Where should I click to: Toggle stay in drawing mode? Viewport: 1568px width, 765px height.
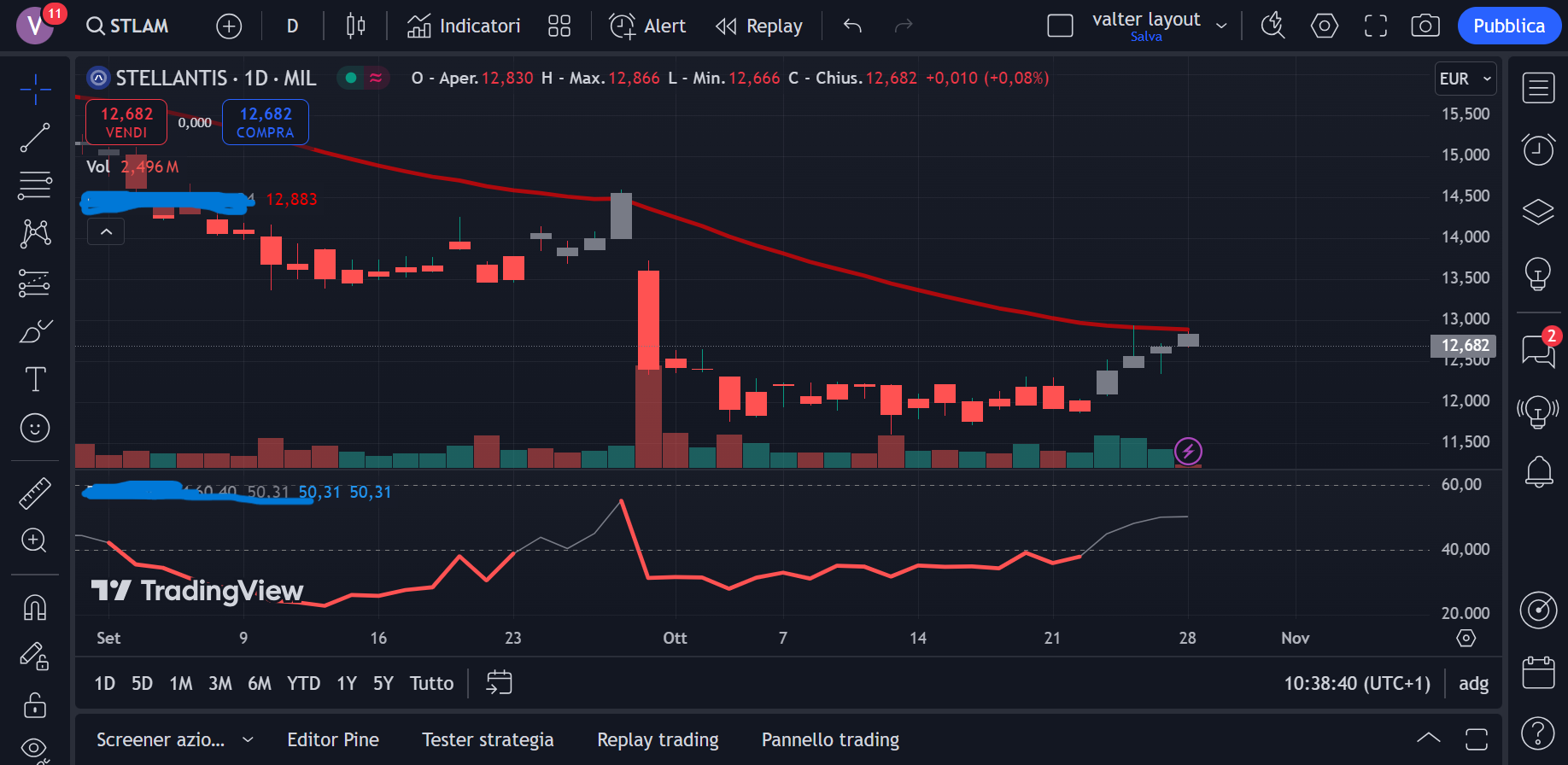point(35,656)
